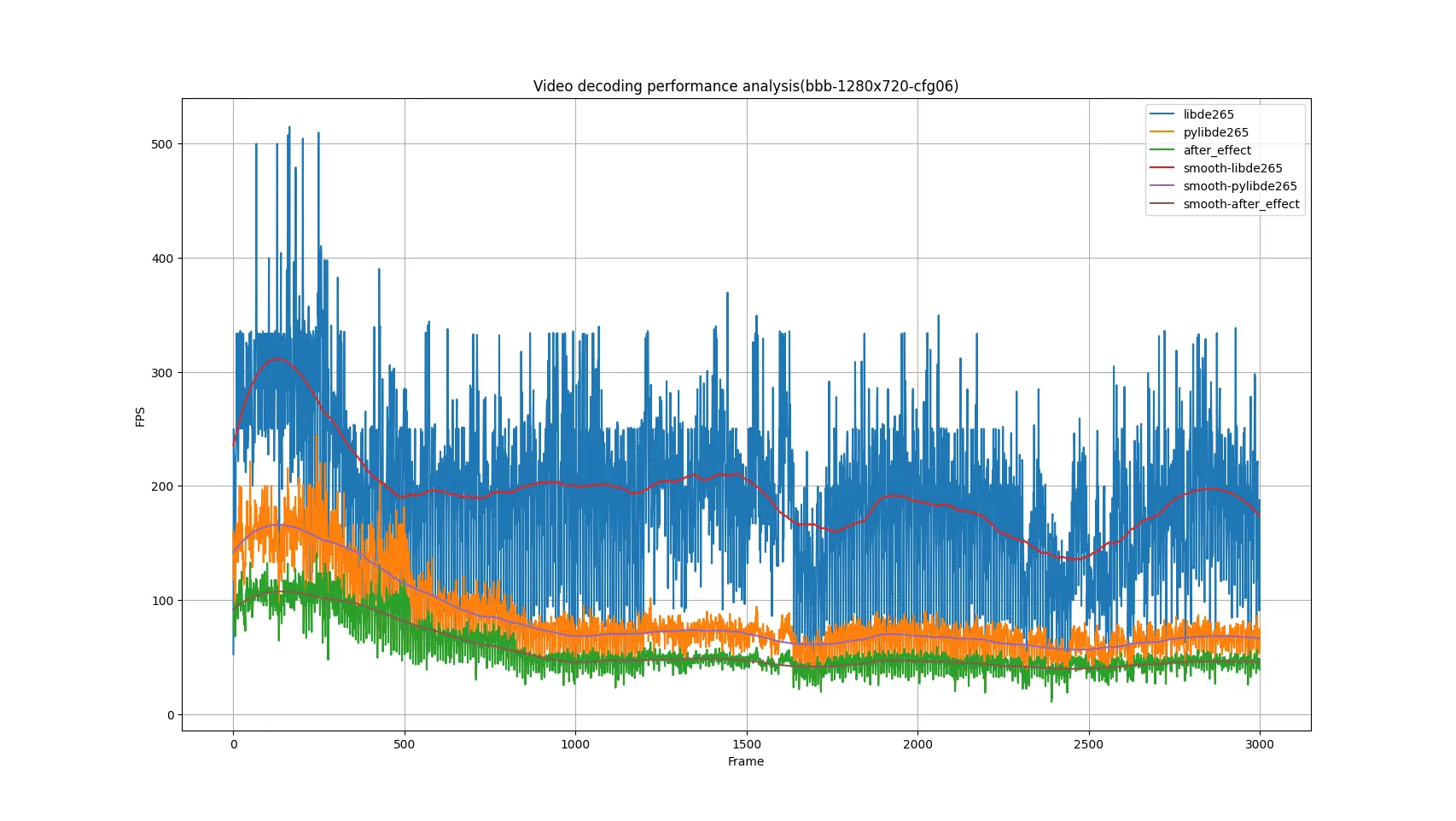Click the 500 tick on the FPS axis

point(162,144)
